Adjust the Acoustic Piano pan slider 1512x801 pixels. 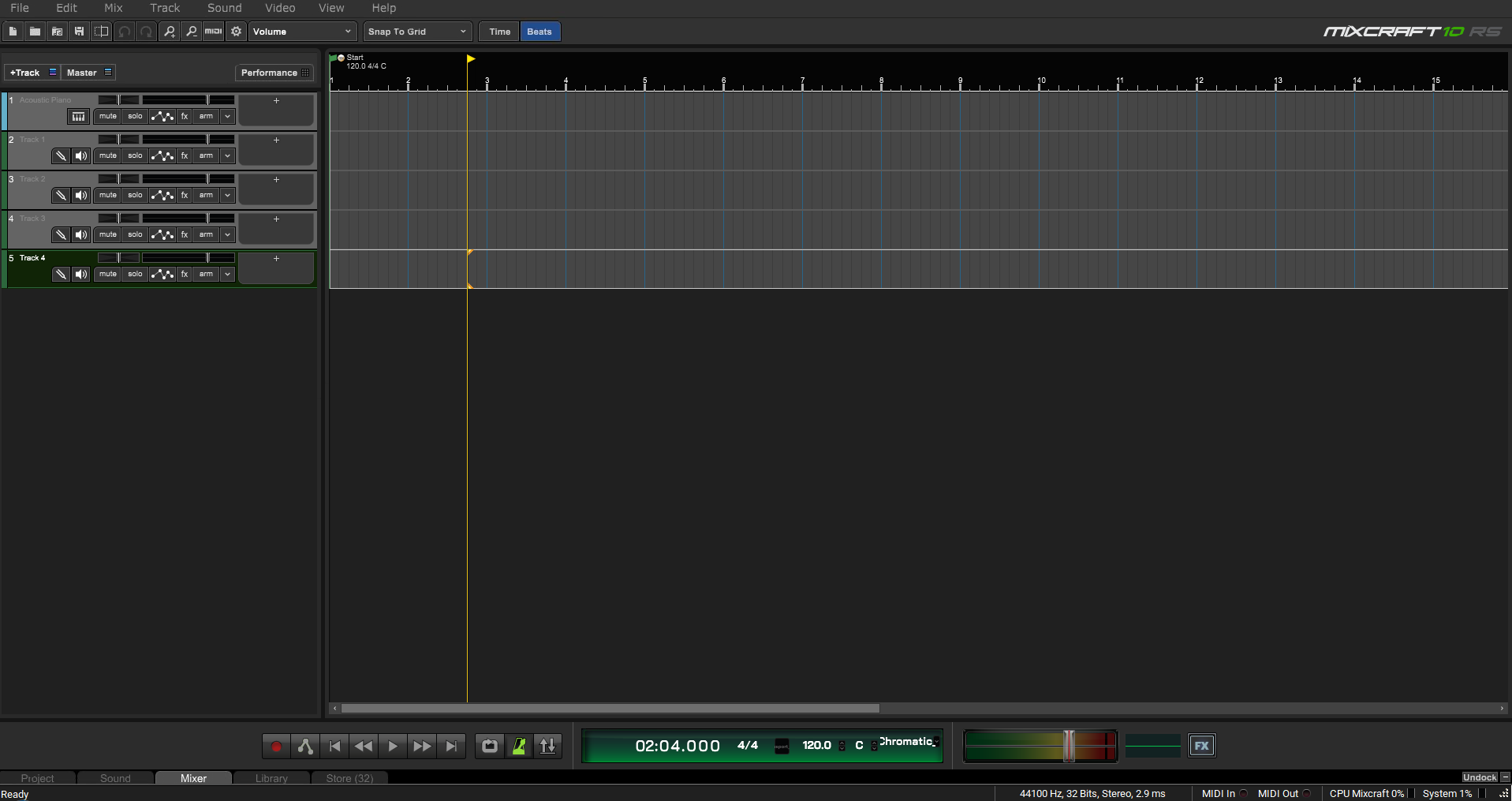tap(118, 99)
